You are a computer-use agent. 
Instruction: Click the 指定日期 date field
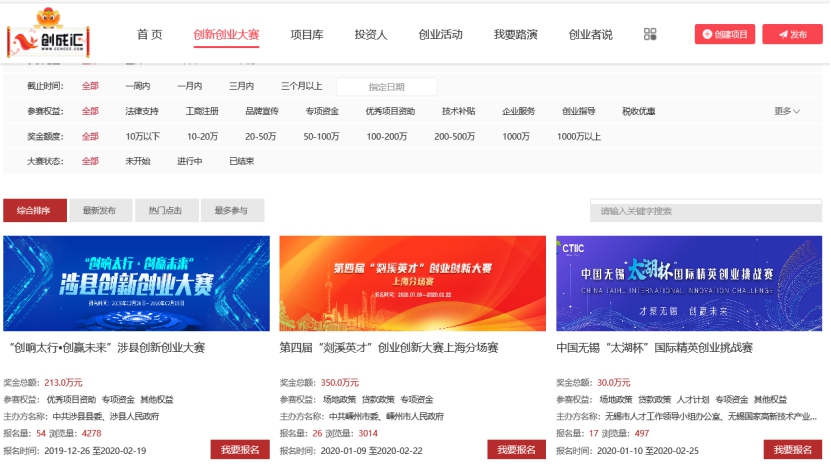(x=386, y=86)
